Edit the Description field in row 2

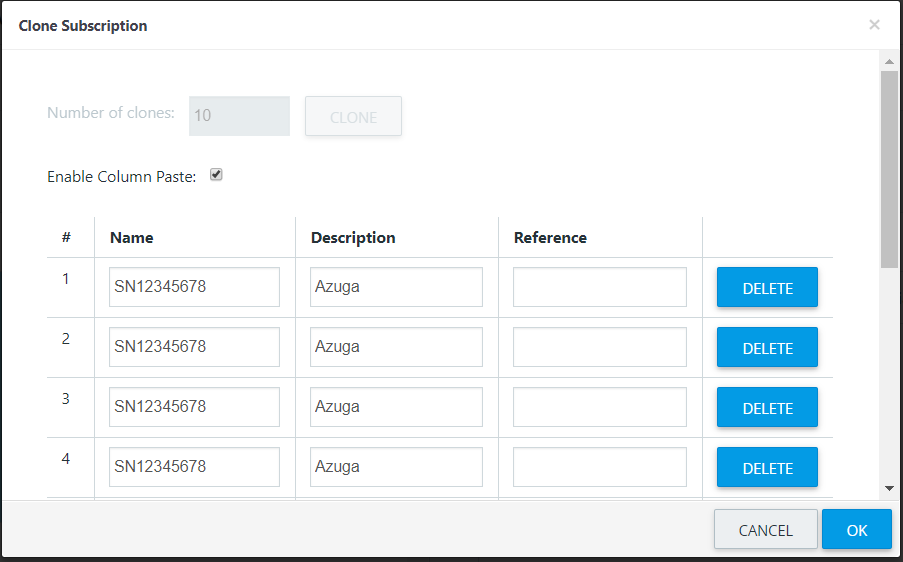[396, 347]
